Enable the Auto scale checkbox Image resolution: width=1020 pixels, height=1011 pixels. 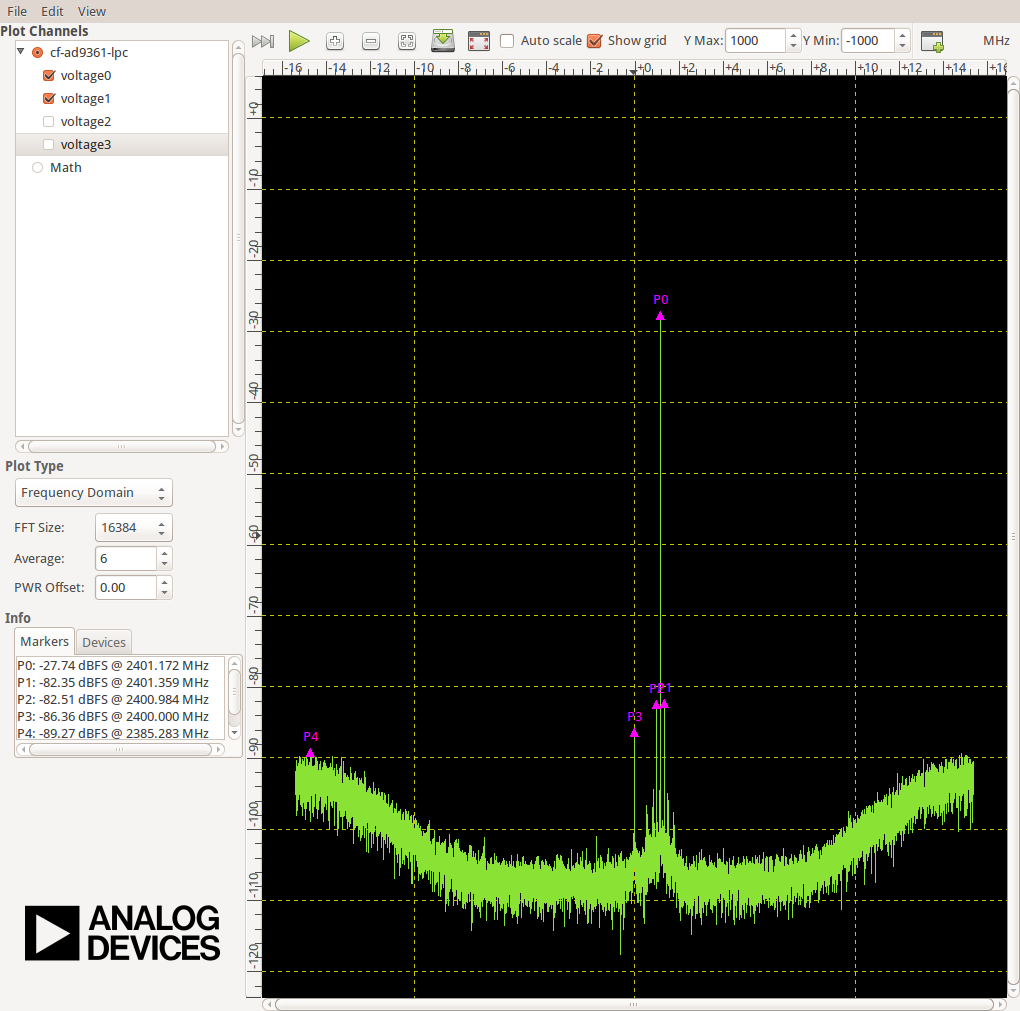coord(507,41)
